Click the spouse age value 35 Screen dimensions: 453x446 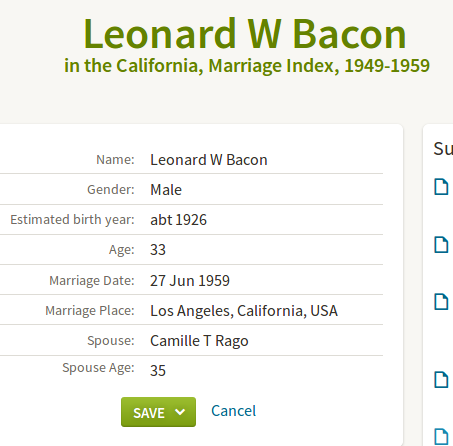tap(158, 371)
